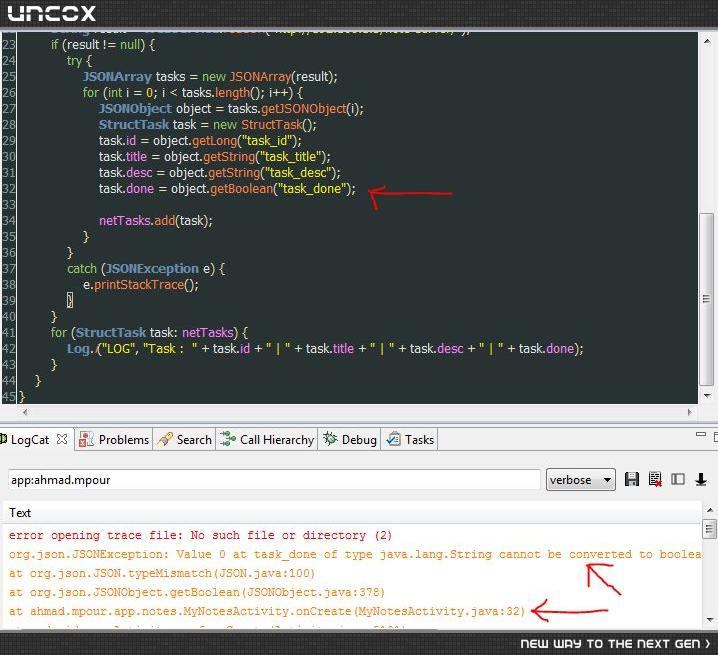Select the org.json.JSONException log line
The width and height of the screenshot is (718, 655).
pos(355,555)
